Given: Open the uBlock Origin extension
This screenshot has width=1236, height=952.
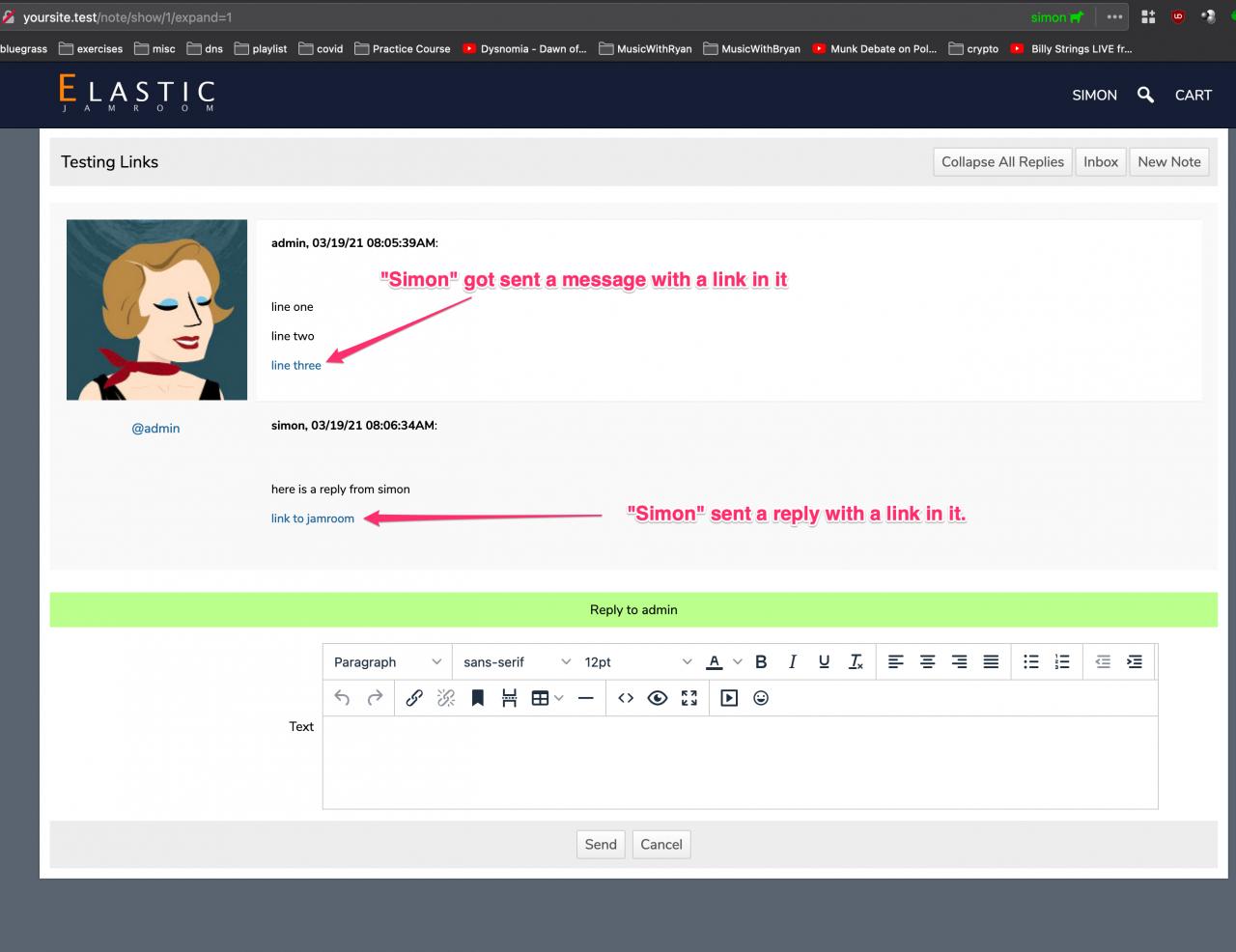Looking at the screenshot, I should click(x=1178, y=16).
